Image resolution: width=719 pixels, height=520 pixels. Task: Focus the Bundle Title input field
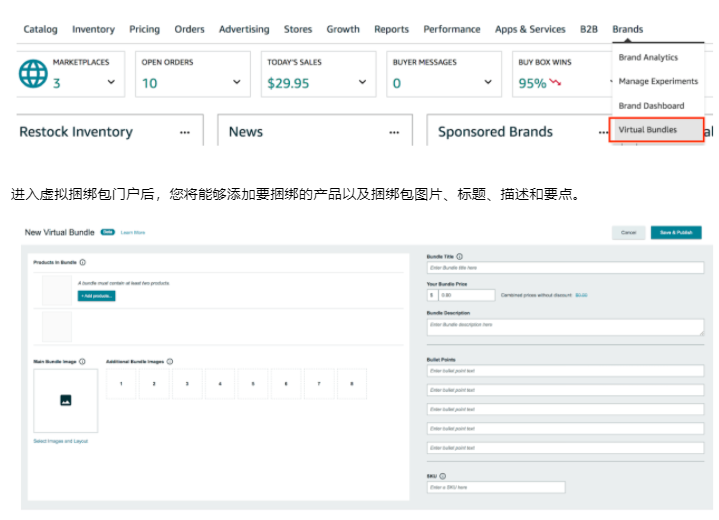click(565, 267)
